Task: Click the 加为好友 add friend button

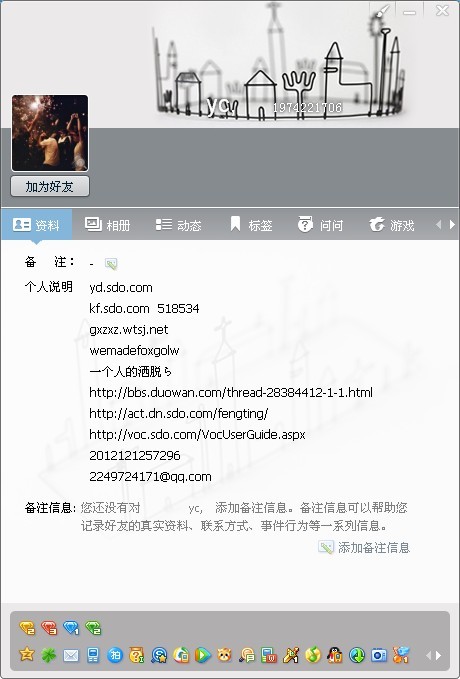Action: pos(50,187)
